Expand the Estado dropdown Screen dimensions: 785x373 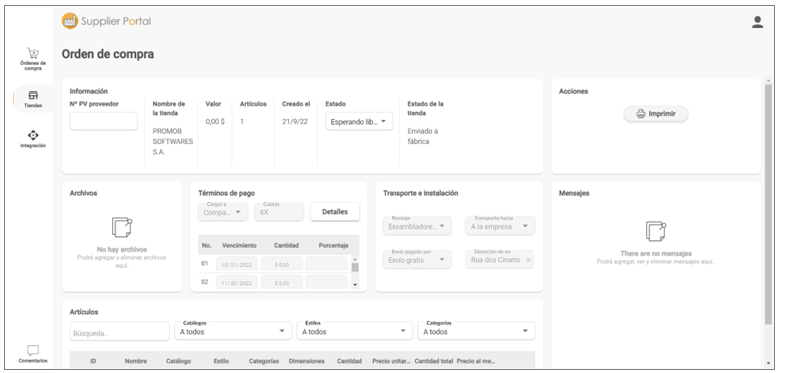359,122
